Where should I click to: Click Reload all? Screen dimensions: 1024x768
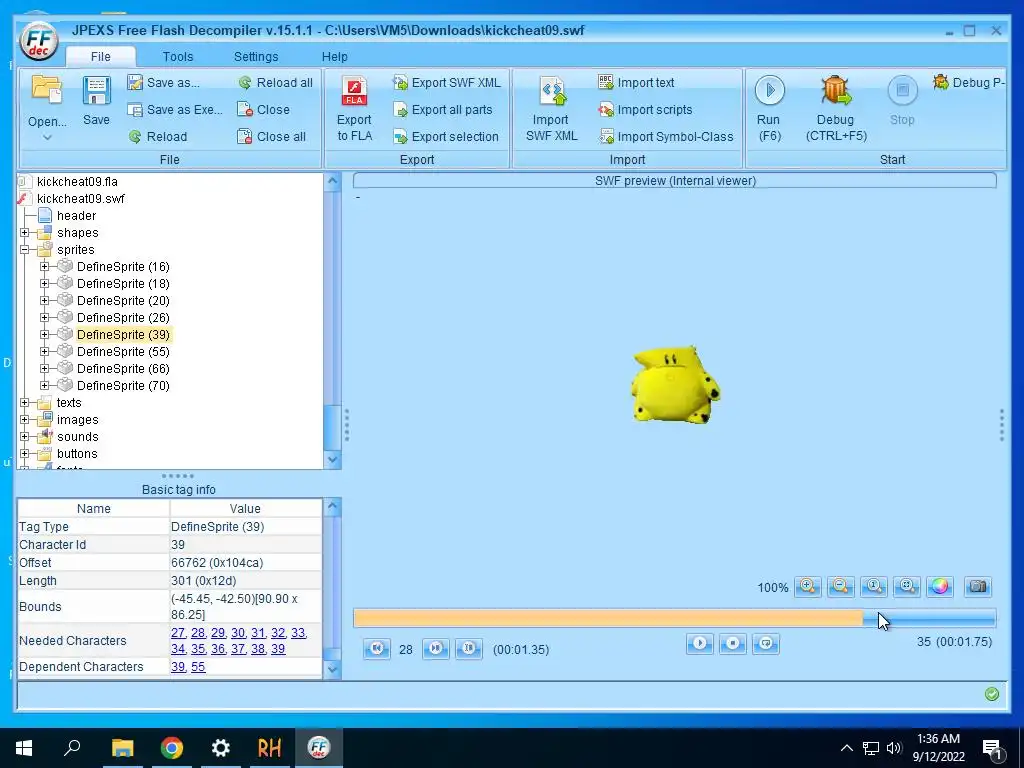point(275,82)
